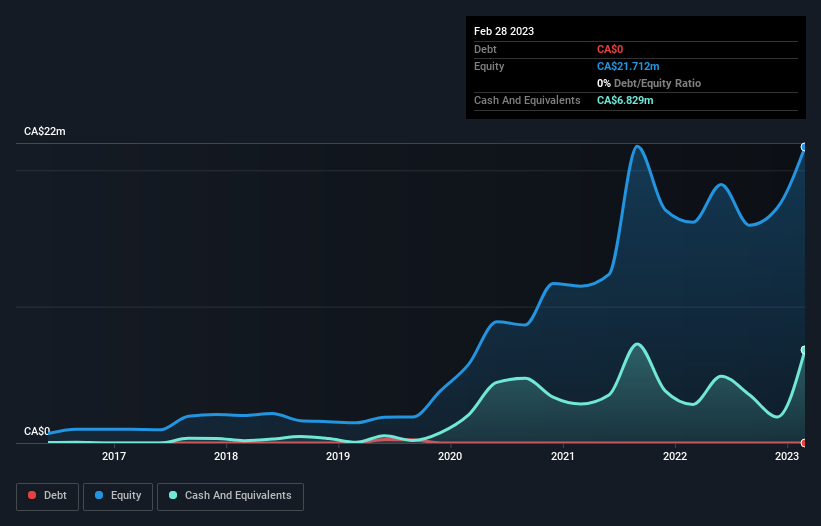Screen dimensions: 821x526
Task: Click the red Debt end-point marker
Action: pos(804,443)
